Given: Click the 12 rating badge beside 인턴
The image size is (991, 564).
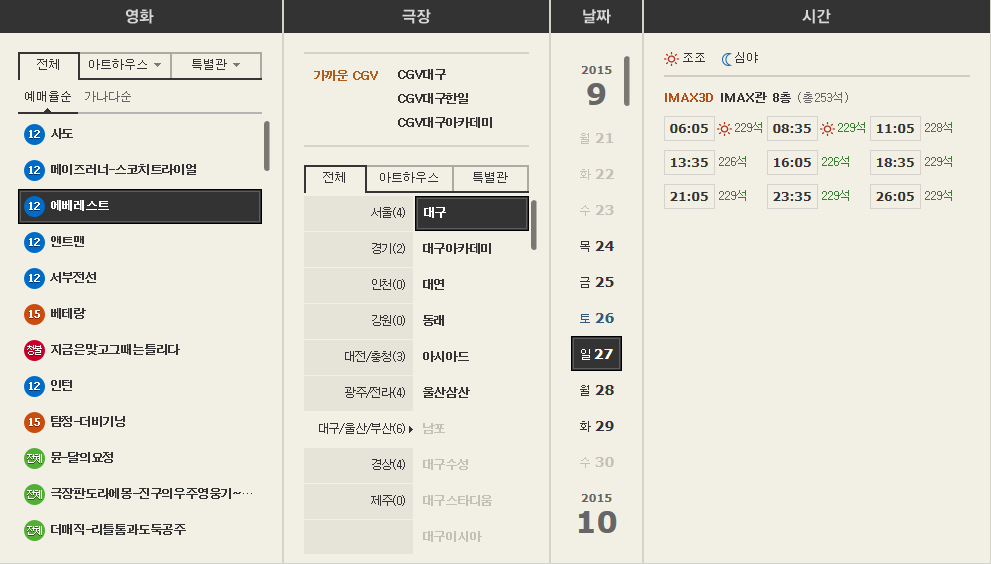Looking at the screenshot, I should tap(34, 386).
